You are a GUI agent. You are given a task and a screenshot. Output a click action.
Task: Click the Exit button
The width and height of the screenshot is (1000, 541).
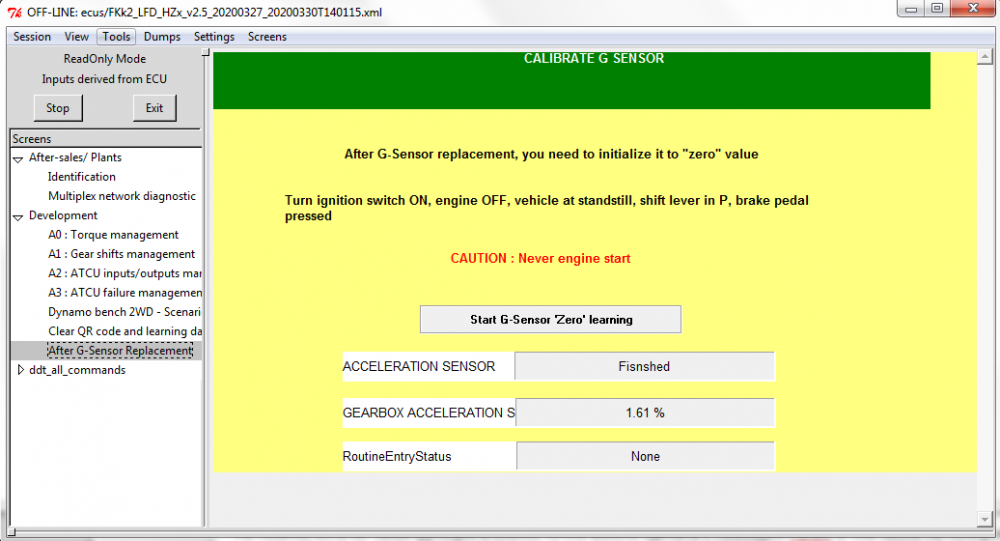pyautogui.click(x=154, y=108)
